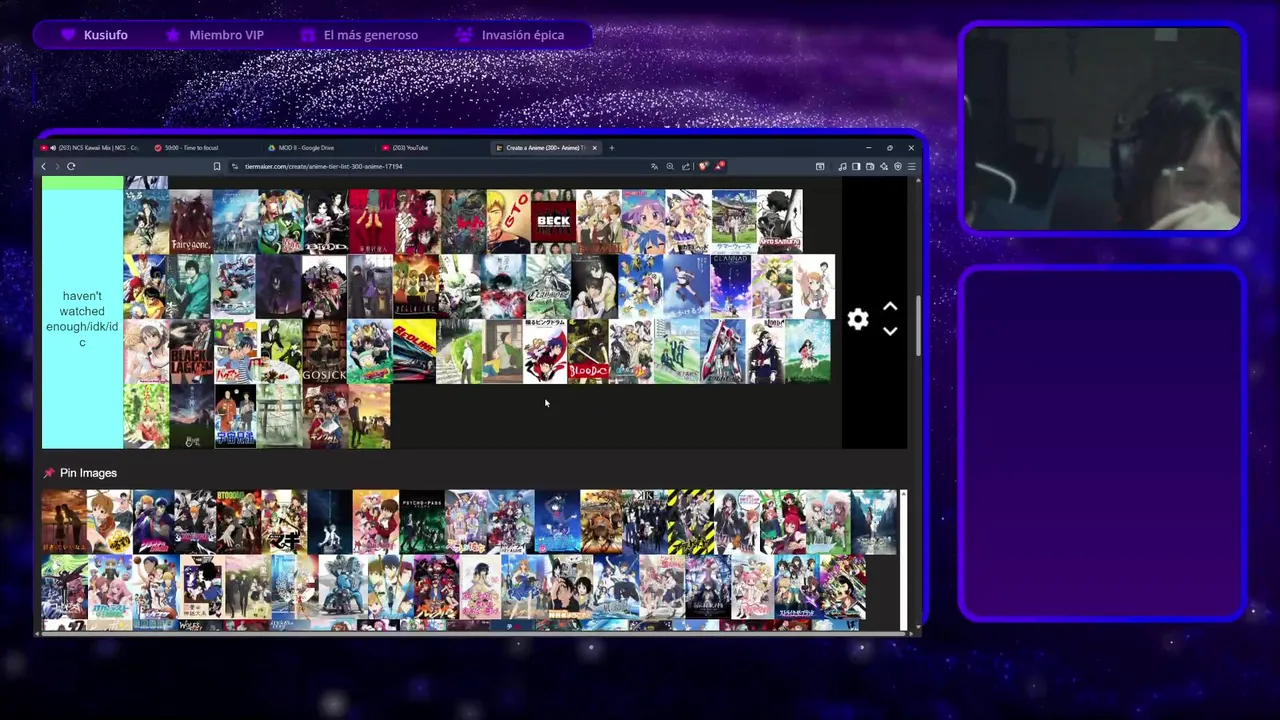Switch to the MOD II - Google Drive tab
Screen dimensions: 1280x720
320,148
